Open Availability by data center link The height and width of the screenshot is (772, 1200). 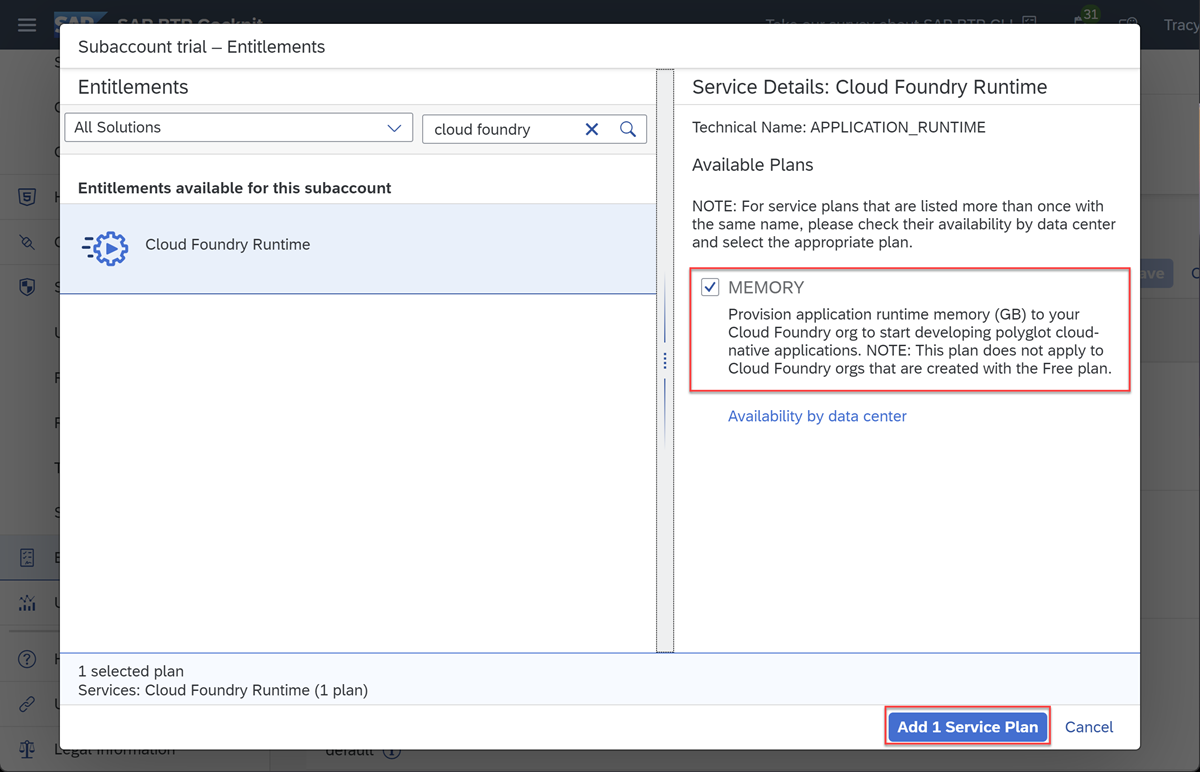pos(817,416)
